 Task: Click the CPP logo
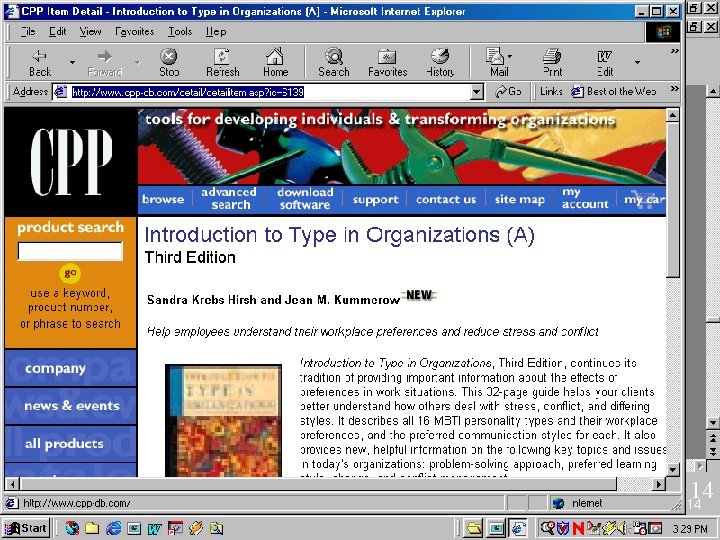[71, 162]
